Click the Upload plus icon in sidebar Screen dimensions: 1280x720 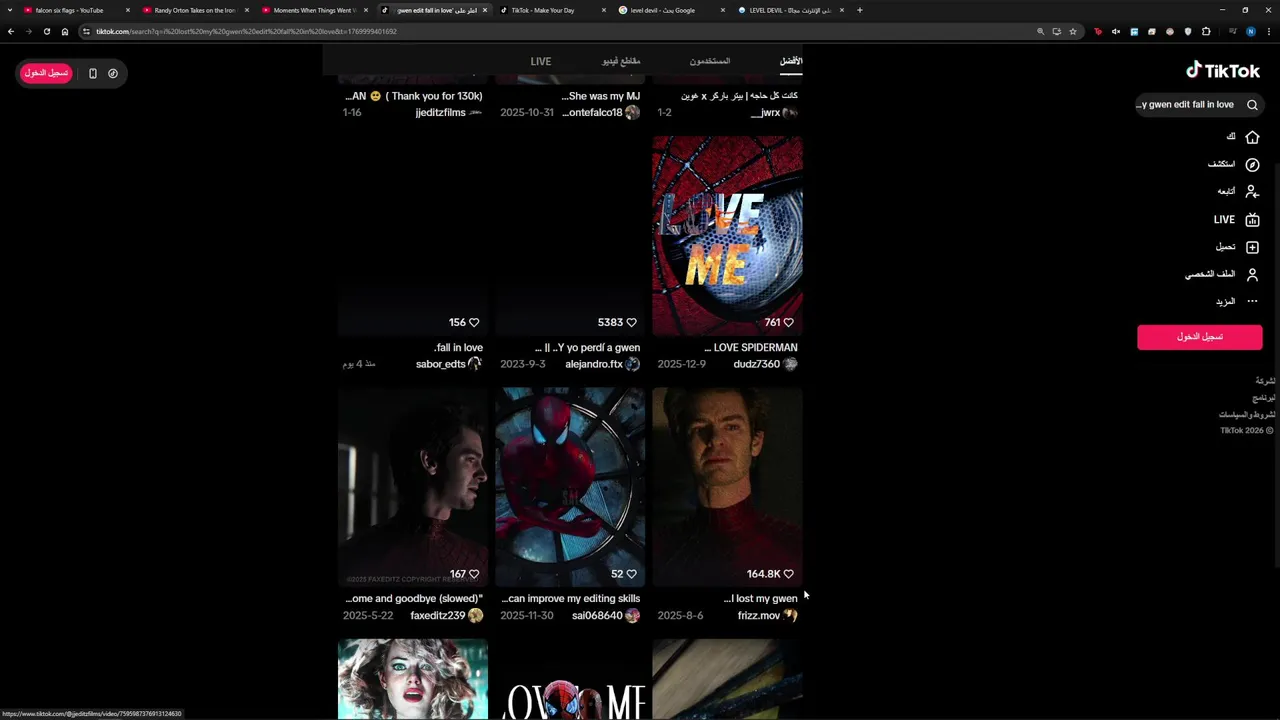point(1252,247)
